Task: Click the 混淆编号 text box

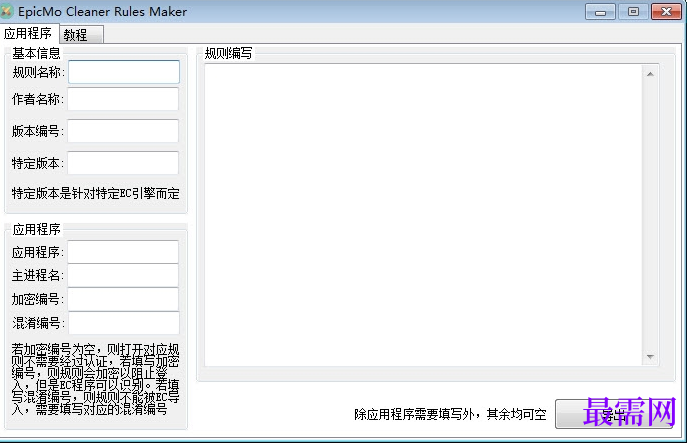Action: click(x=124, y=323)
